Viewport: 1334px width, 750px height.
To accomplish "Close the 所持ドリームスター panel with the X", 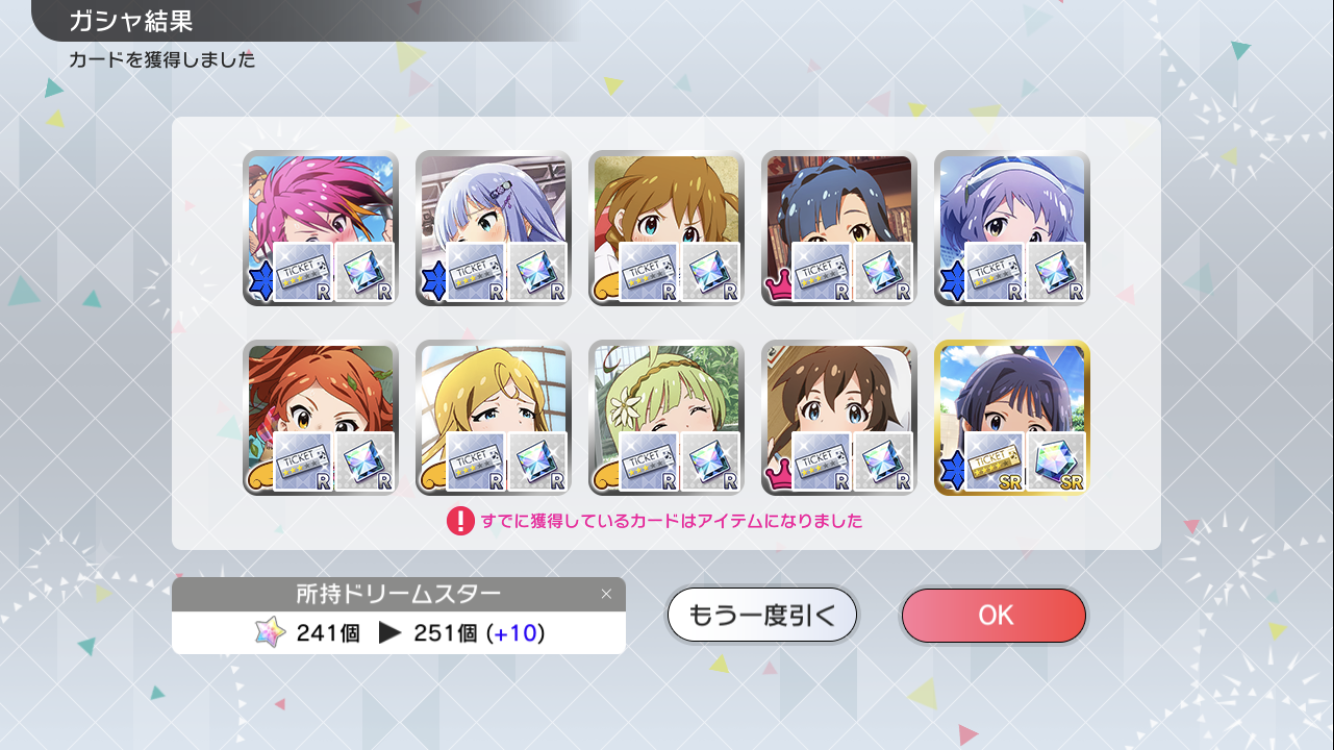I will point(606,594).
